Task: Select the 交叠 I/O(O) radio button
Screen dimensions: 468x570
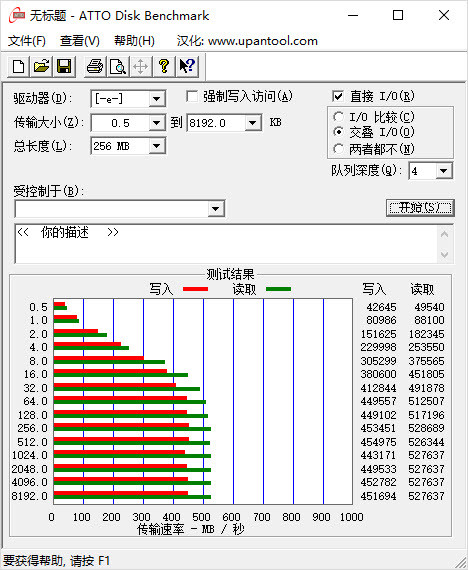Action: pos(338,132)
